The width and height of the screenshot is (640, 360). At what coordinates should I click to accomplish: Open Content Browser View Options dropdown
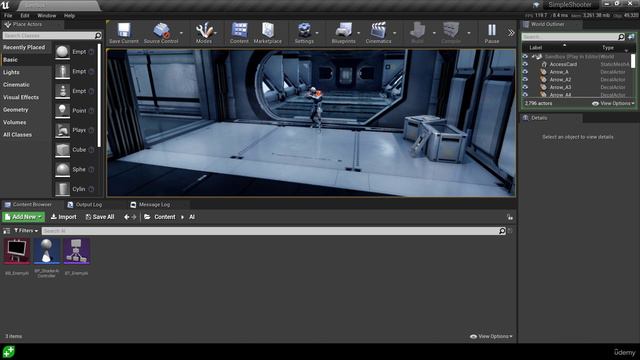coord(491,336)
